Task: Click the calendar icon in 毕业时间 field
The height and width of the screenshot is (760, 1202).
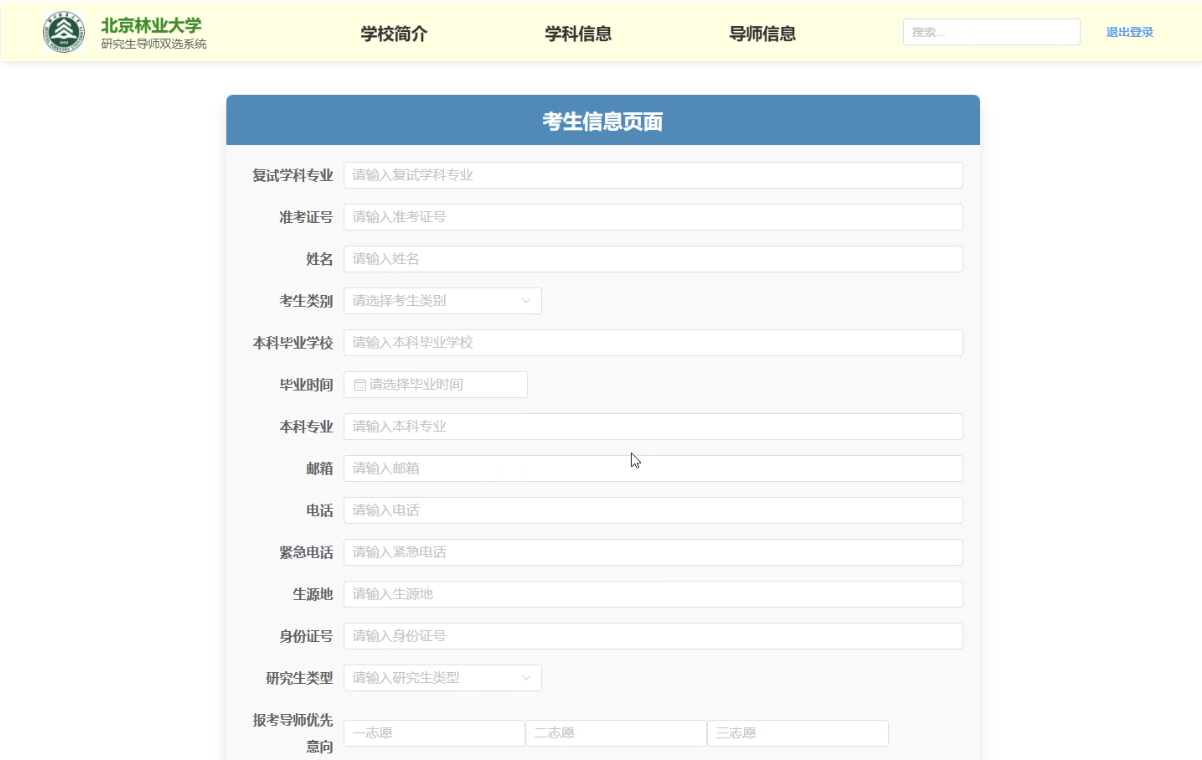Action: tap(360, 385)
